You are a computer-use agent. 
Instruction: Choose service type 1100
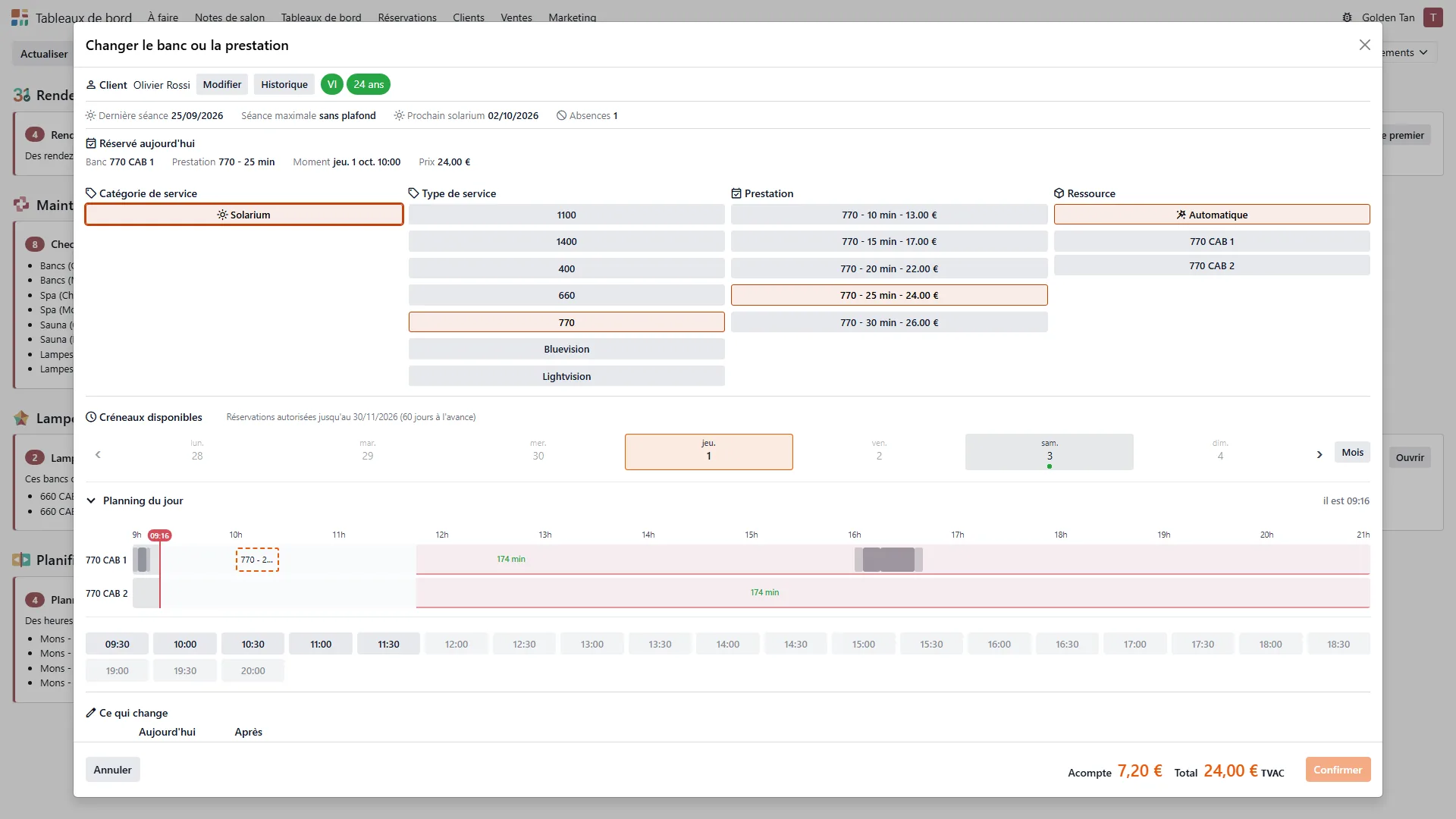tap(566, 215)
